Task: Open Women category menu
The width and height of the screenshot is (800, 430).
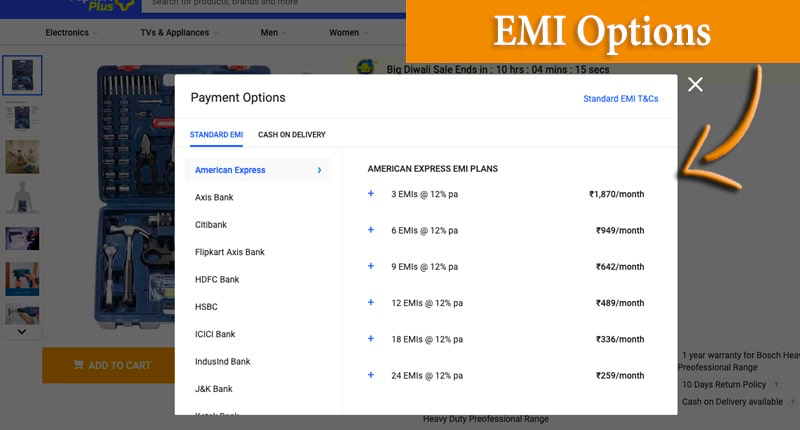Action: [348, 33]
